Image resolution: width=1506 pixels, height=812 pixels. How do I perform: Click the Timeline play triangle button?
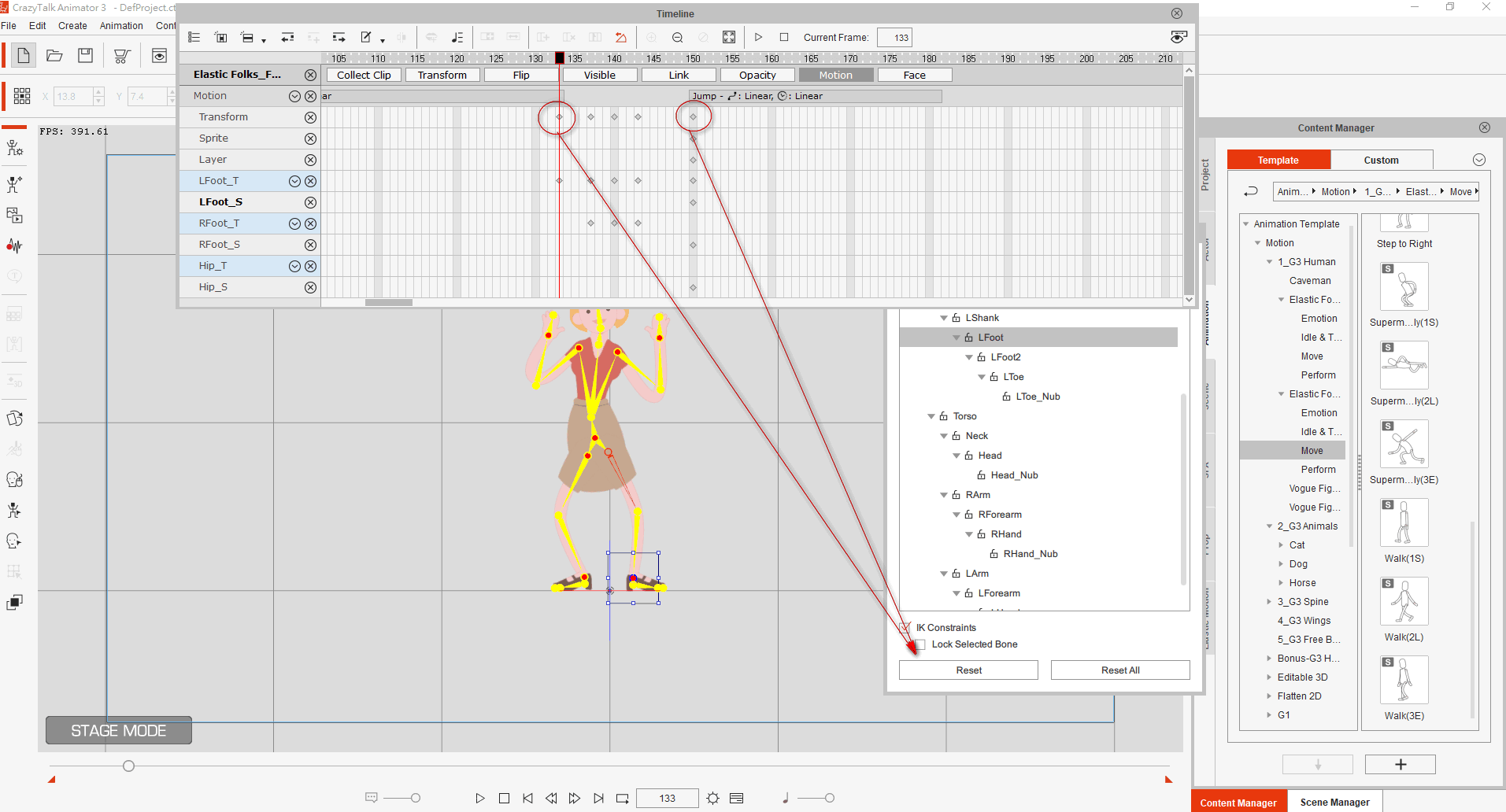tap(758, 37)
